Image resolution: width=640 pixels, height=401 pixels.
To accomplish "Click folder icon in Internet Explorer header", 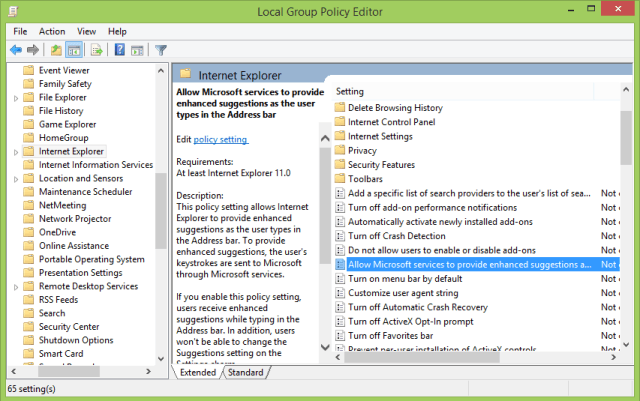I will coord(186,74).
